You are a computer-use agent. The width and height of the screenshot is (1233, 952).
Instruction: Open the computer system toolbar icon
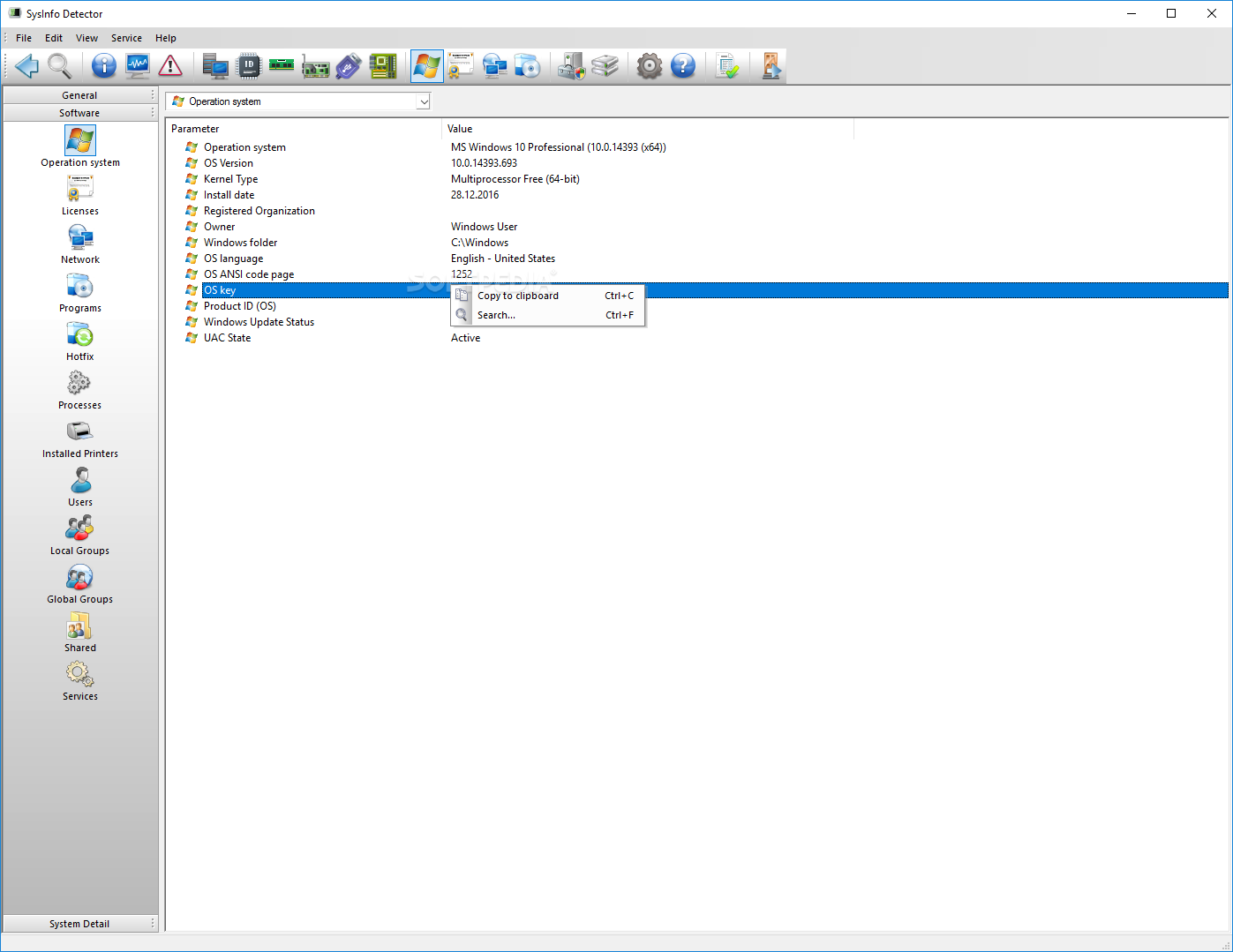tap(215, 66)
